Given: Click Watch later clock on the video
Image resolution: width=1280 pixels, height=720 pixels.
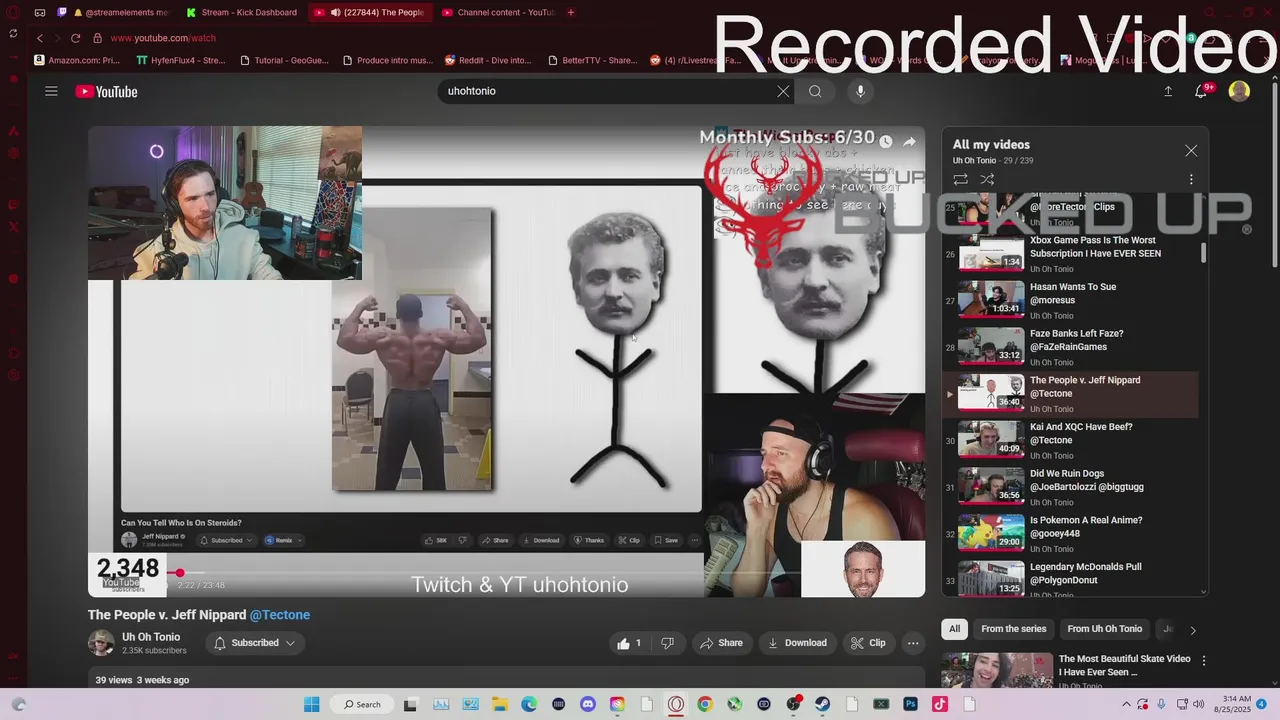Looking at the screenshot, I should point(885,142).
